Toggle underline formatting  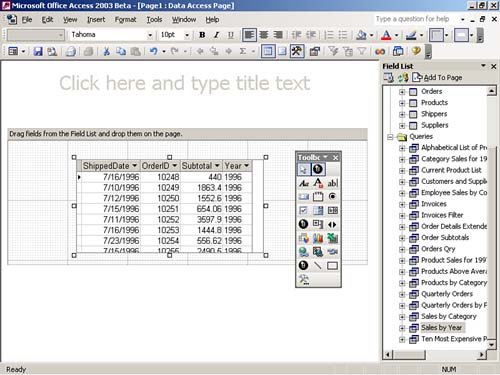(x=231, y=35)
